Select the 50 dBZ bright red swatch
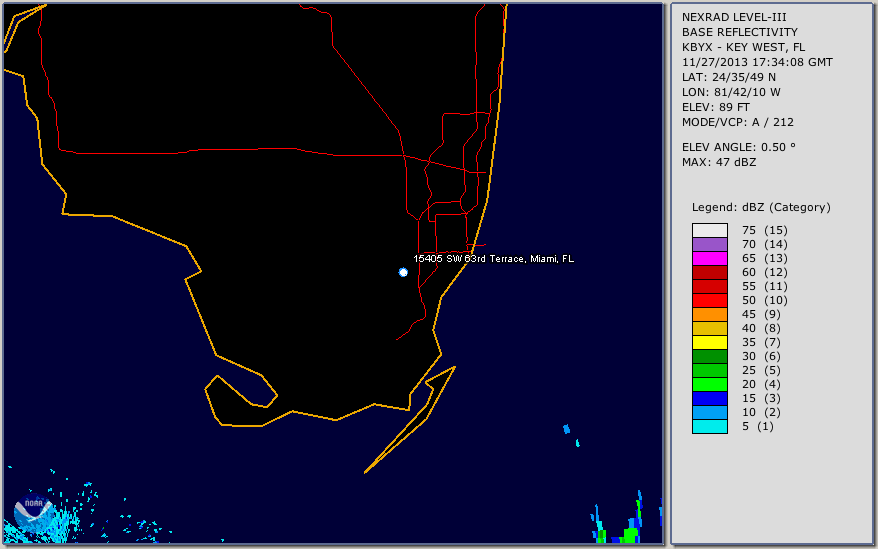 click(709, 300)
